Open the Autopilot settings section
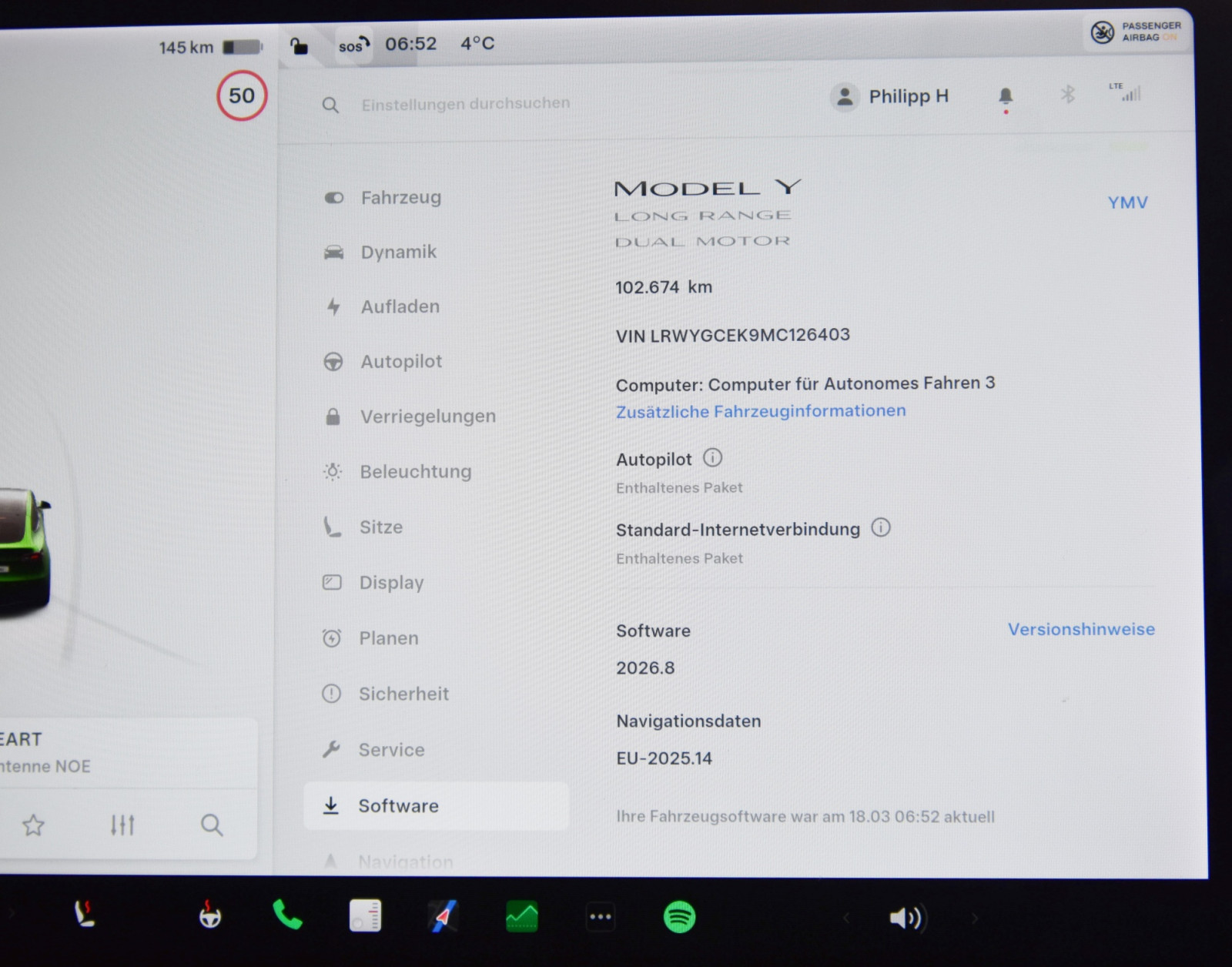1232x967 pixels. 400,362
